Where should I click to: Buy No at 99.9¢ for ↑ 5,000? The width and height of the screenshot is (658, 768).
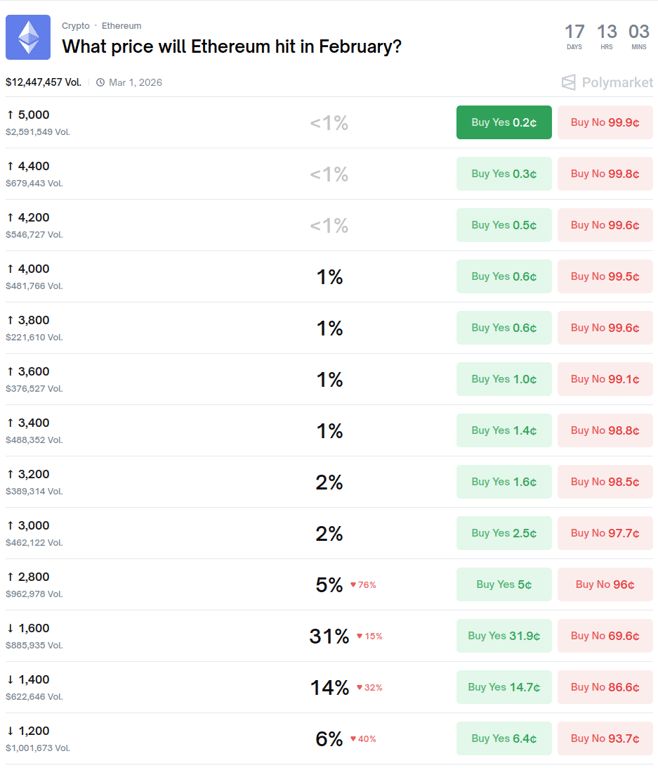(604, 122)
